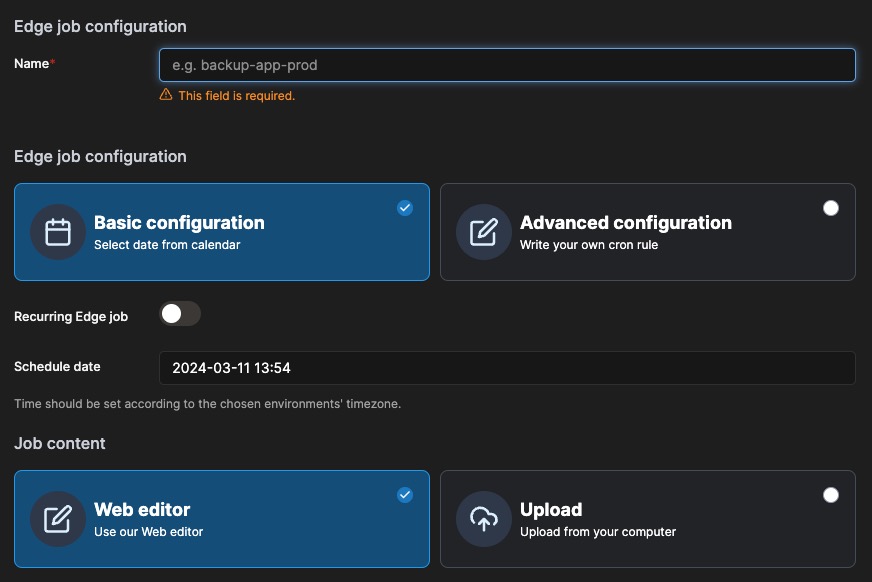Select the Basic configuration card
Screen dimensions: 872x582
pos(222,232)
